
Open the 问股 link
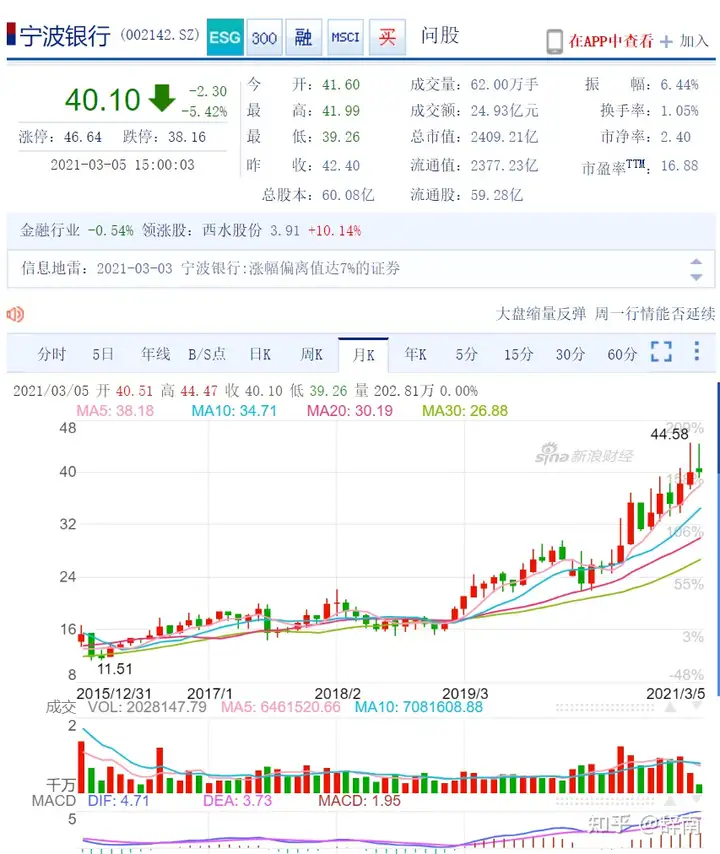[x=440, y=35]
